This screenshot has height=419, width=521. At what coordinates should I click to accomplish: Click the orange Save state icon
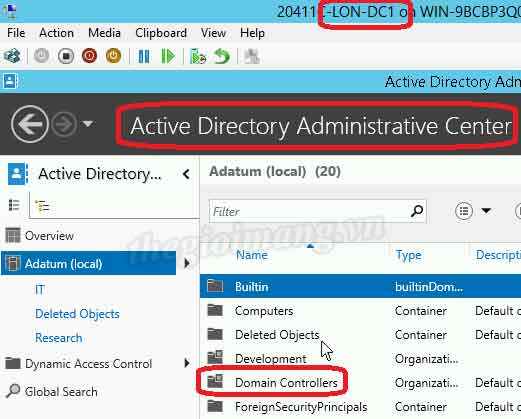113,56
